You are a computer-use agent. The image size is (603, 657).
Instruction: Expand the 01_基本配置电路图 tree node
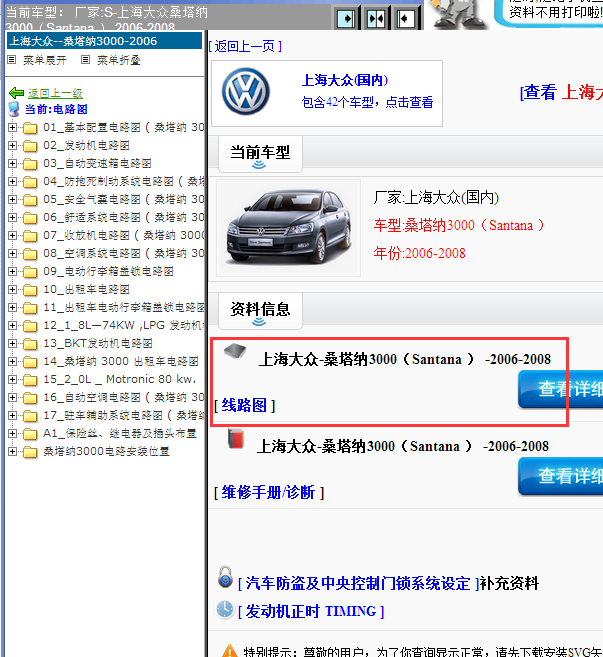pos(13,127)
